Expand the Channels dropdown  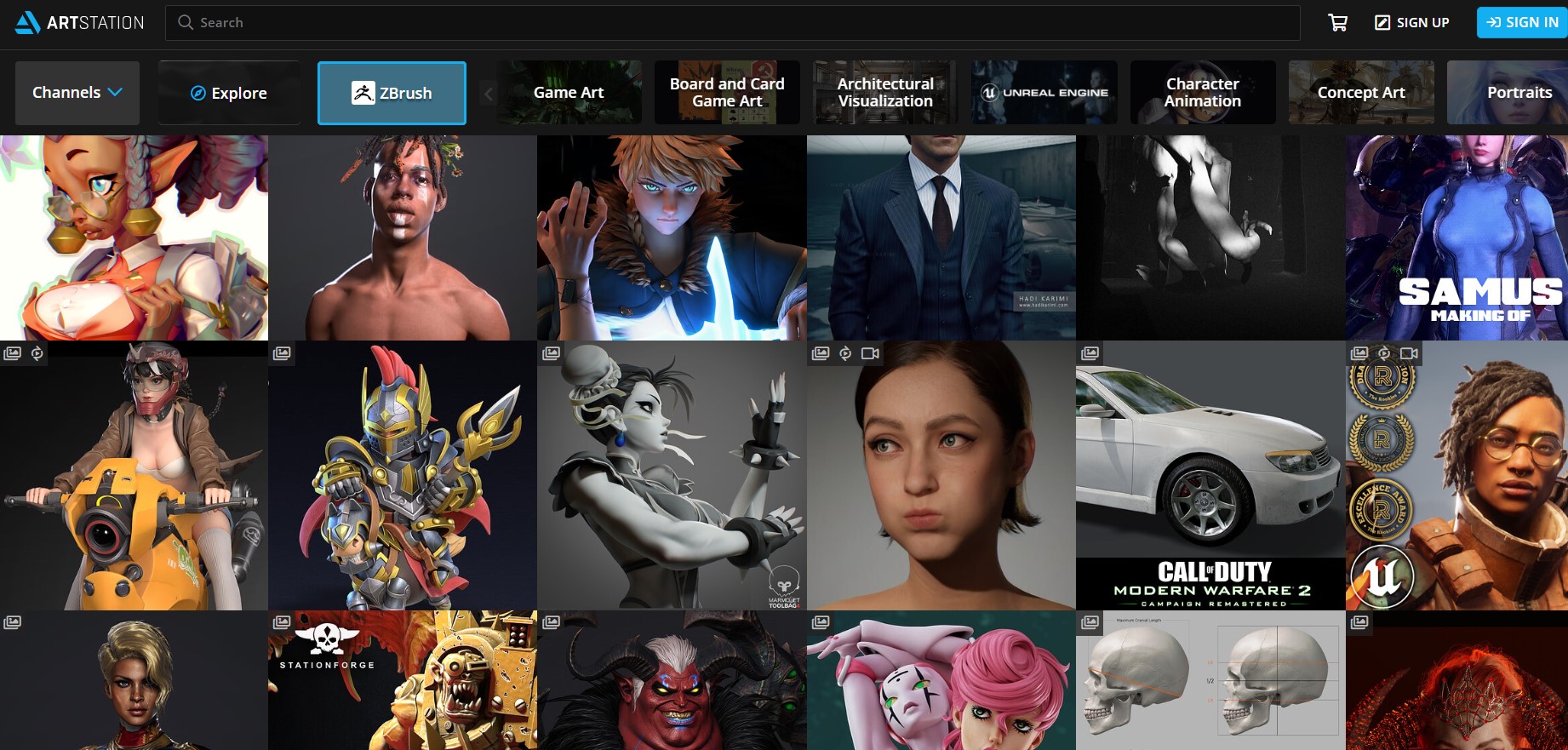[x=77, y=93]
